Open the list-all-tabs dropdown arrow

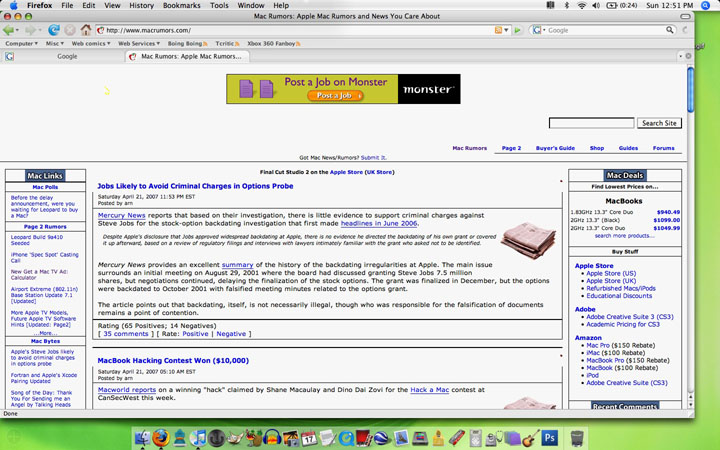680,56
